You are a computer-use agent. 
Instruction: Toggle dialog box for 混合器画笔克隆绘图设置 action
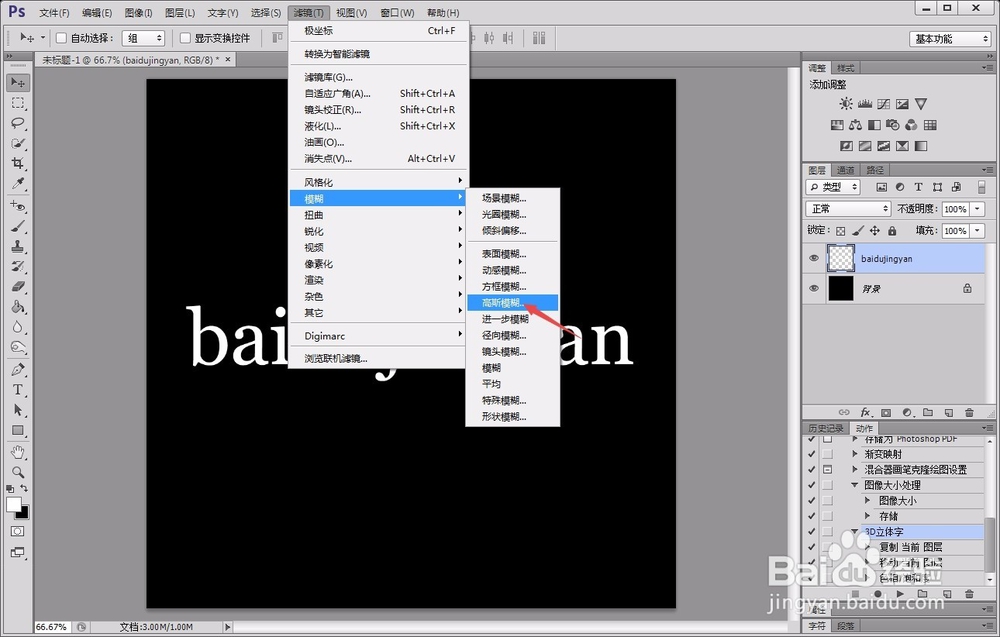pos(827,469)
